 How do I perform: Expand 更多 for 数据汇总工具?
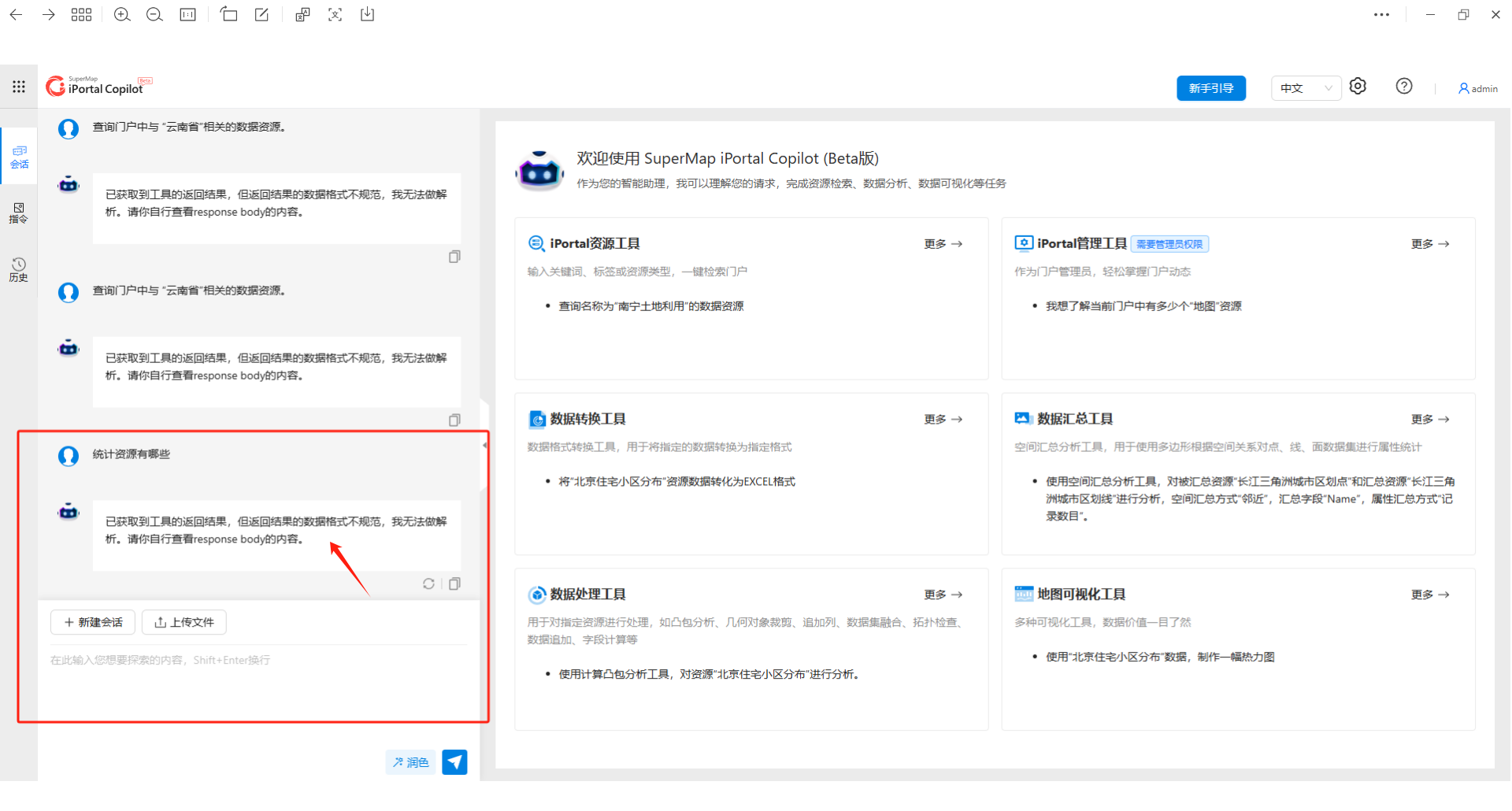[x=1429, y=420]
